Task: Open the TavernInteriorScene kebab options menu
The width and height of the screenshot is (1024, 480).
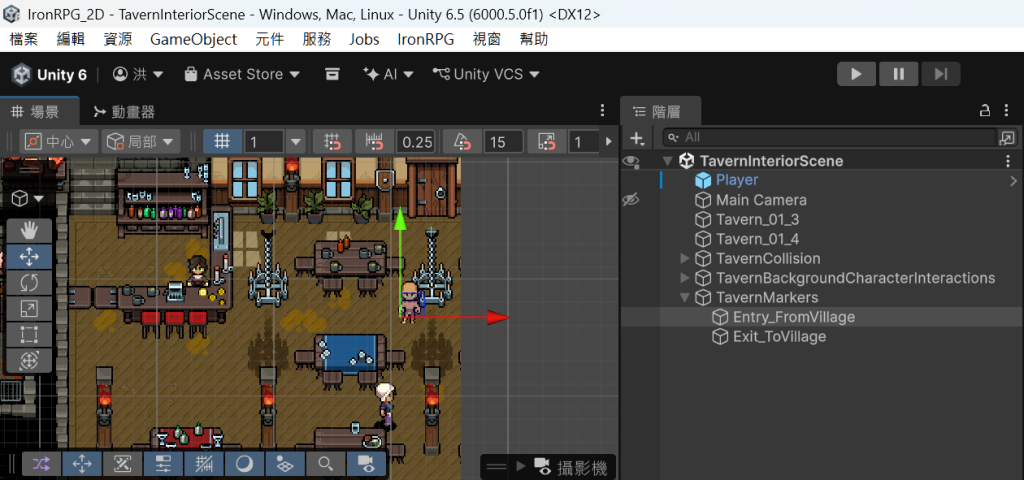Action: coord(1006,161)
